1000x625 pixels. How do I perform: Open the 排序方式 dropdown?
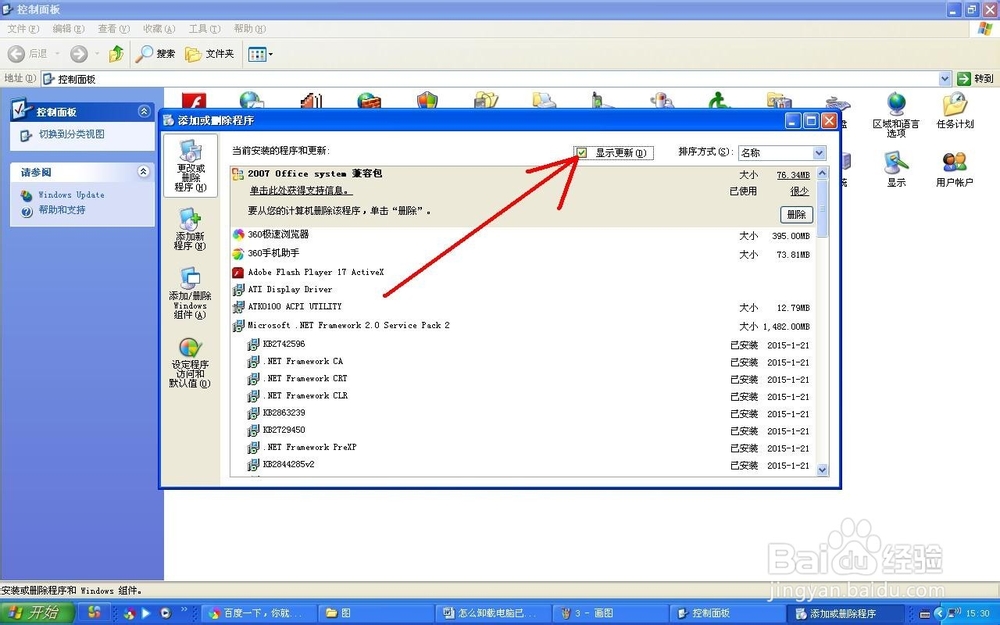pyautogui.click(x=819, y=152)
